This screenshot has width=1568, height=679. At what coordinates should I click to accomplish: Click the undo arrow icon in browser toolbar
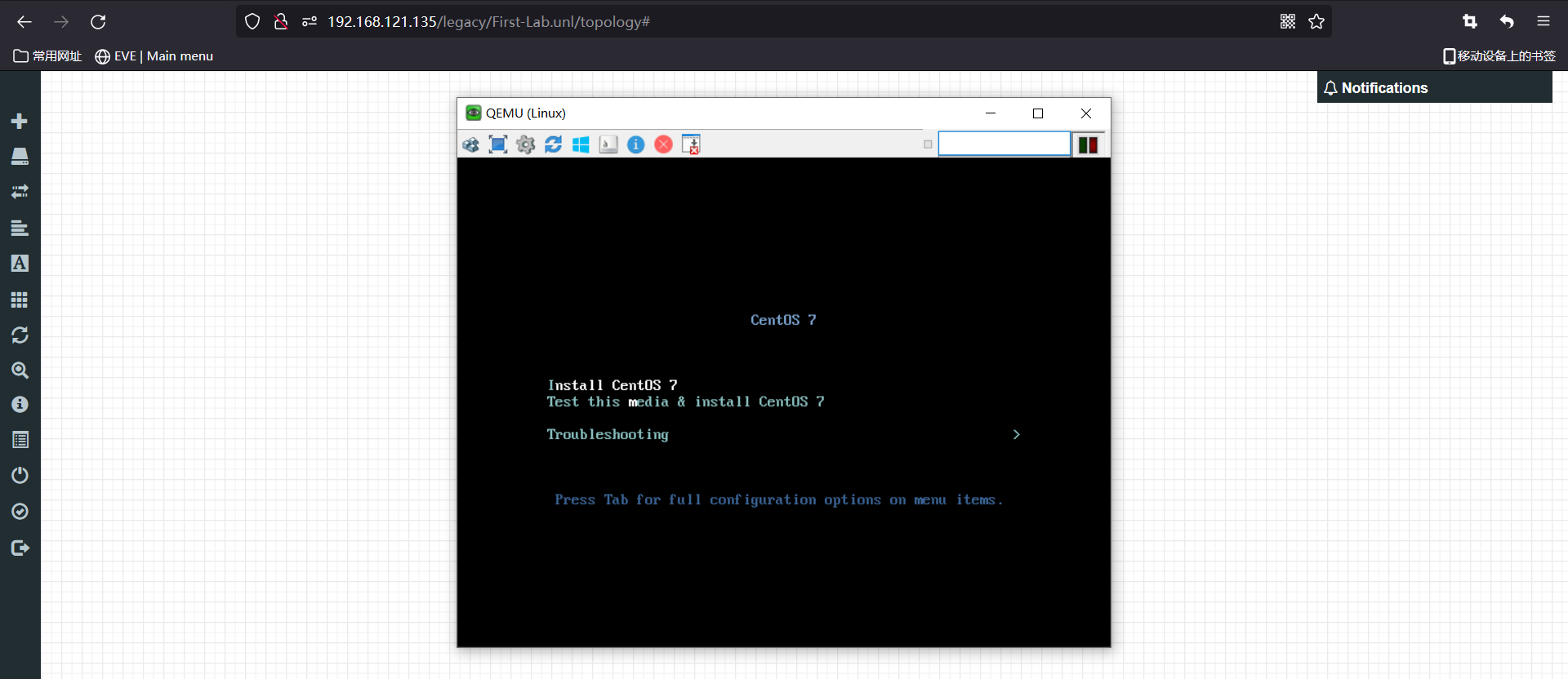tap(1507, 22)
